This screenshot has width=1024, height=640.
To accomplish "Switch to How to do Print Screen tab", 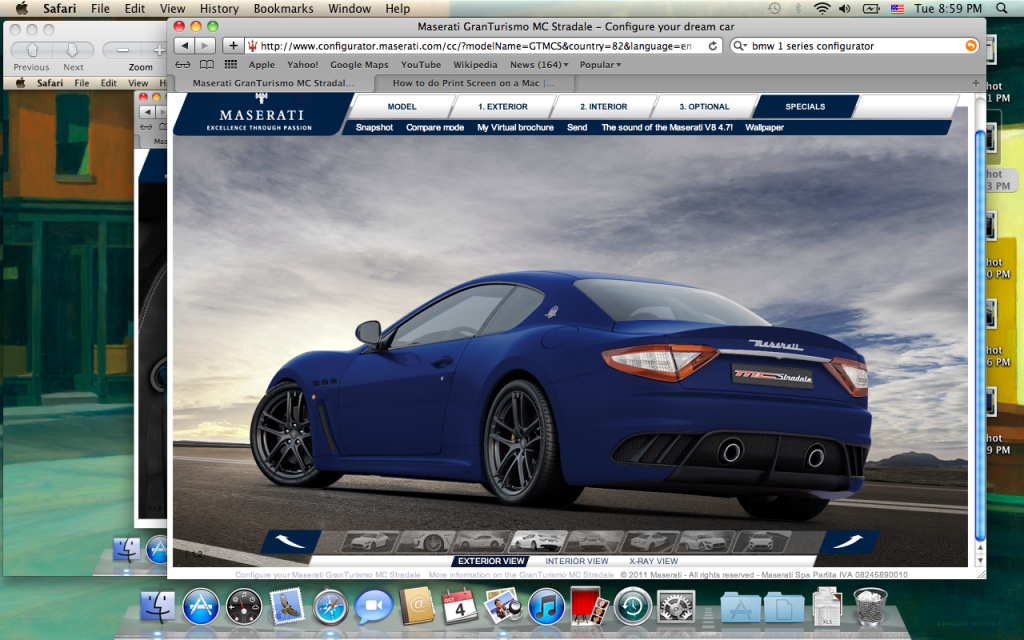I will coord(473,83).
